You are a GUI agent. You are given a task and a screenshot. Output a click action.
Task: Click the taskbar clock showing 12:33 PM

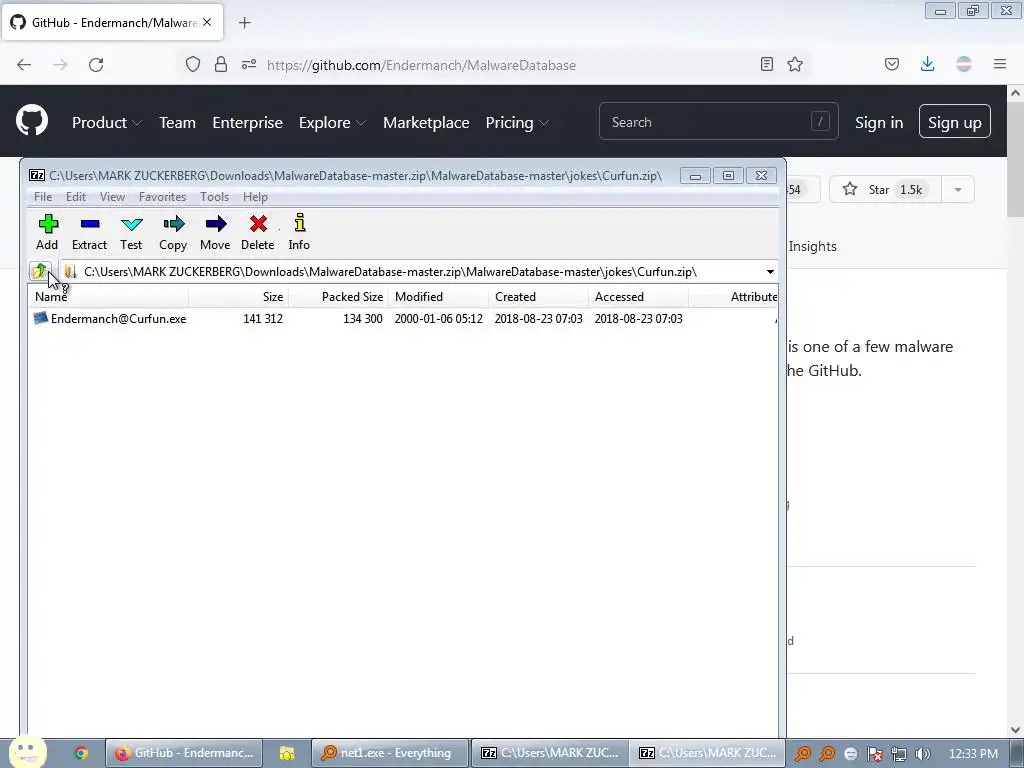pos(973,754)
